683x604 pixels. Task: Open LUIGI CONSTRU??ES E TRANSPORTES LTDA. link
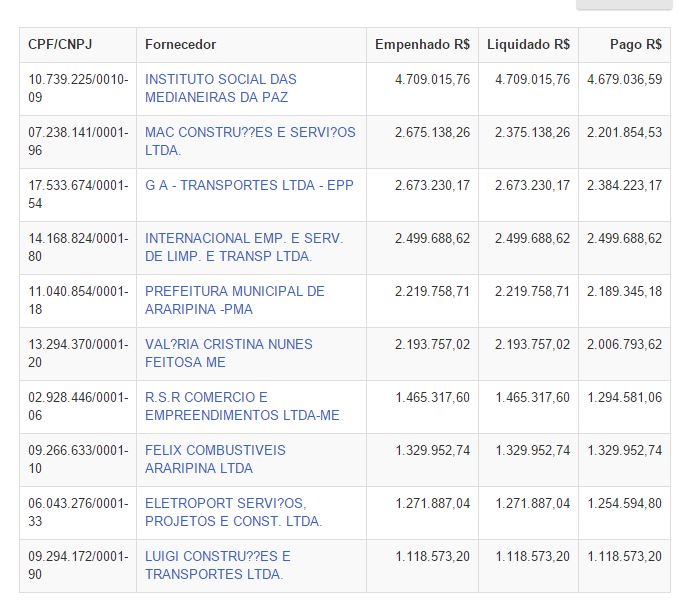(218, 565)
